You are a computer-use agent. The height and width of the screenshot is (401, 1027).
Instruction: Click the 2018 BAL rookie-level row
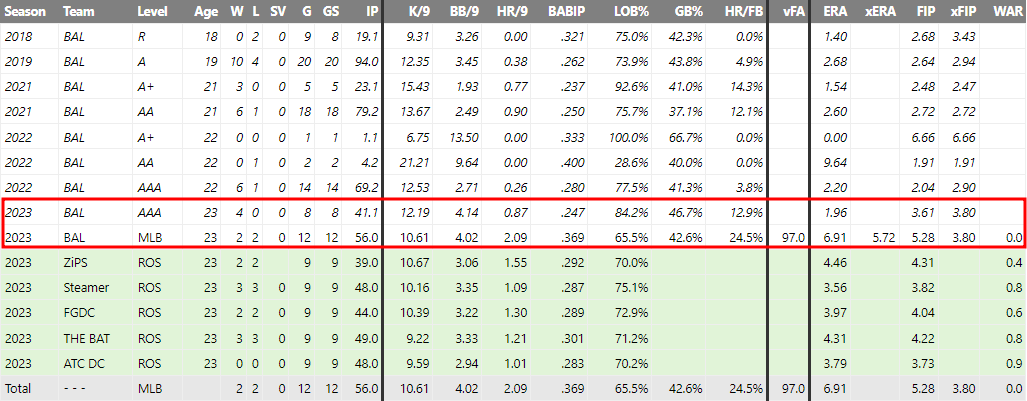click(514, 37)
